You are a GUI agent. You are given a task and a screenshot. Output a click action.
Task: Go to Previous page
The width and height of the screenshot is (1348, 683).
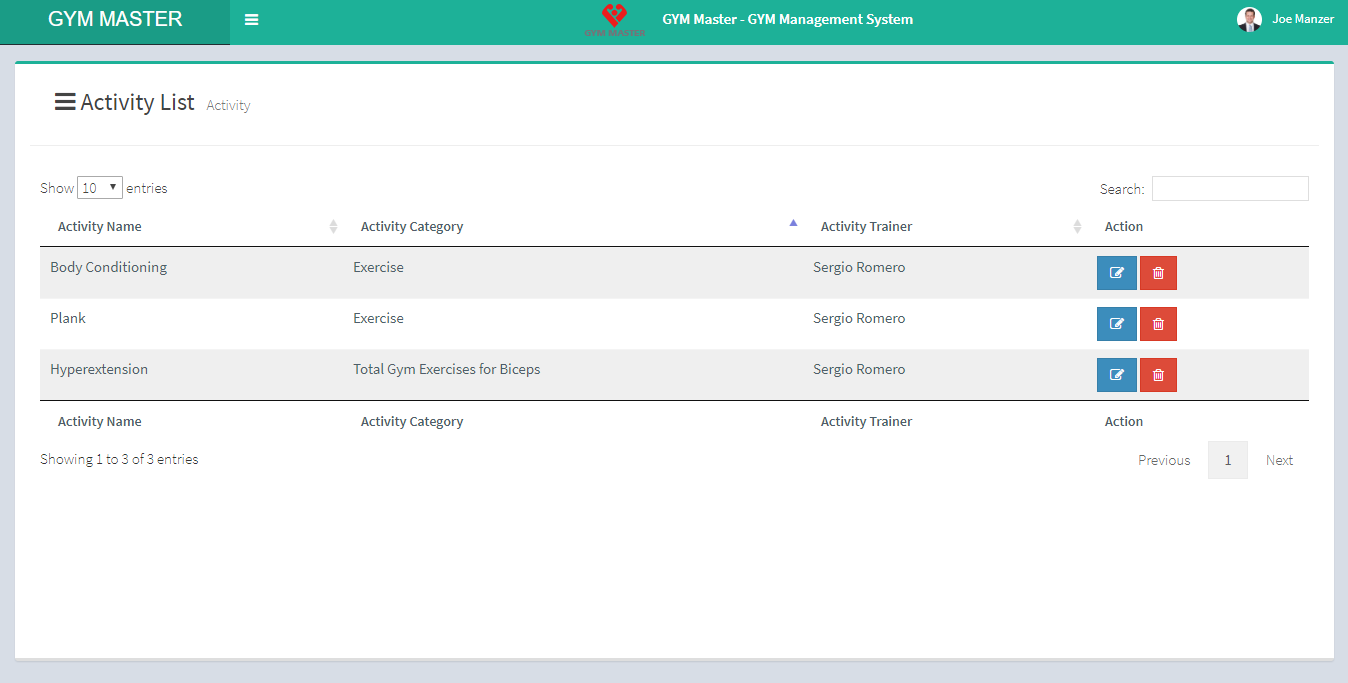[1164, 460]
